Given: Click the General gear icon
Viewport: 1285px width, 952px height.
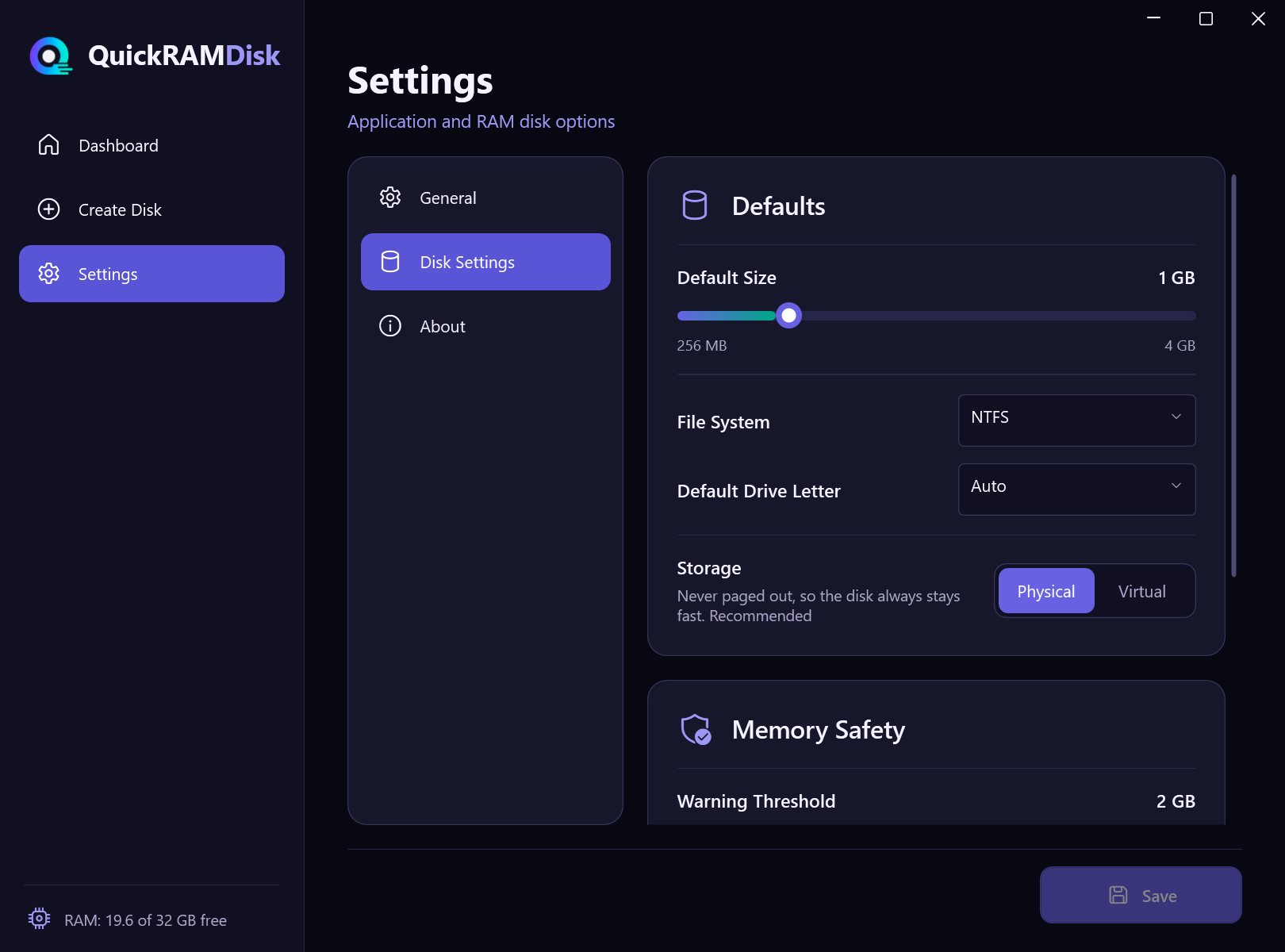Looking at the screenshot, I should (x=390, y=197).
